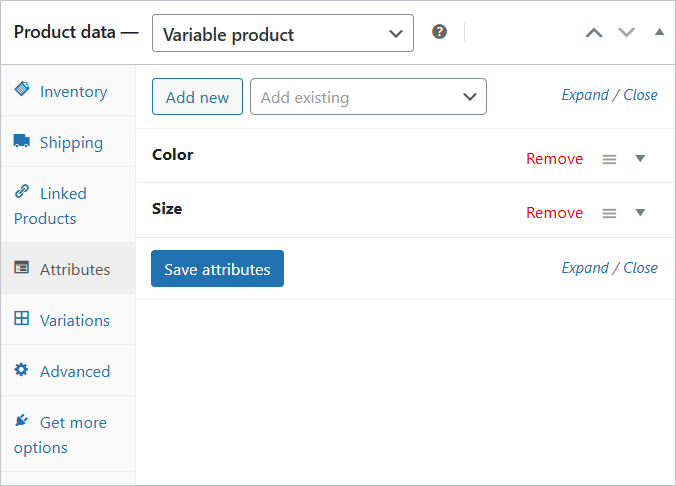Click the Linked Products chain icon
This screenshot has height=486, width=676.
(22, 191)
